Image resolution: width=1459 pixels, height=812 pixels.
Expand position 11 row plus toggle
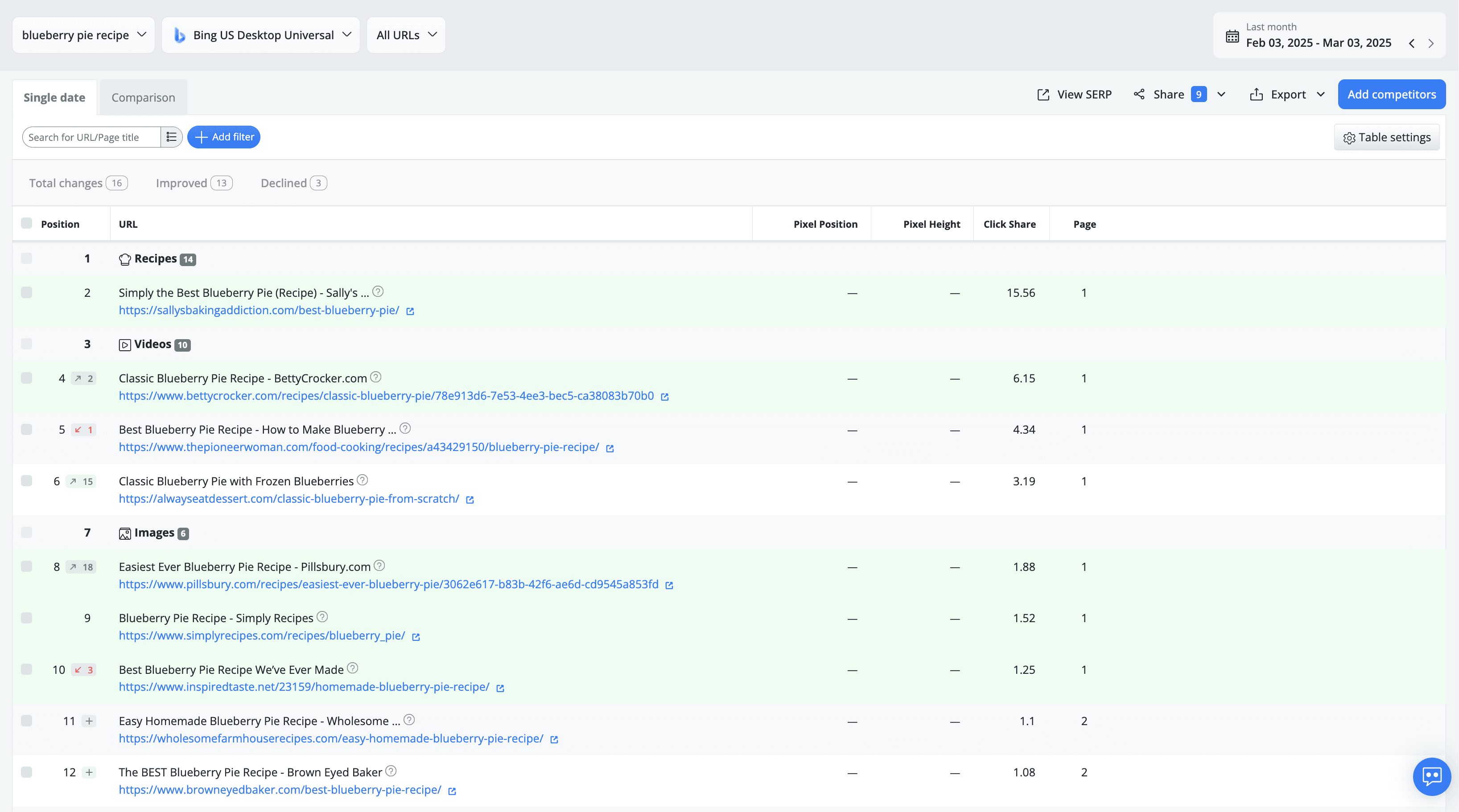89,722
